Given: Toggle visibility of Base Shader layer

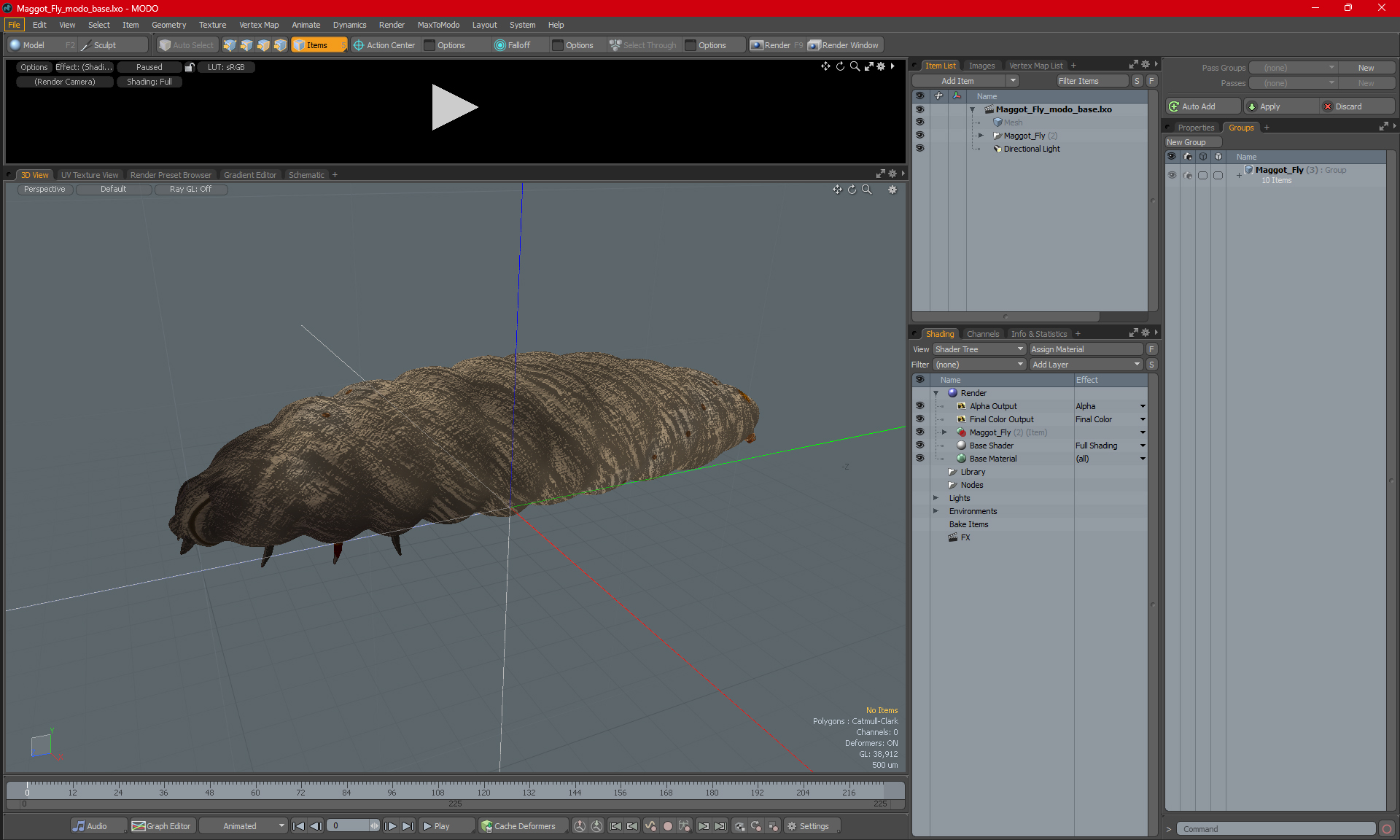Looking at the screenshot, I should [919, 446].
